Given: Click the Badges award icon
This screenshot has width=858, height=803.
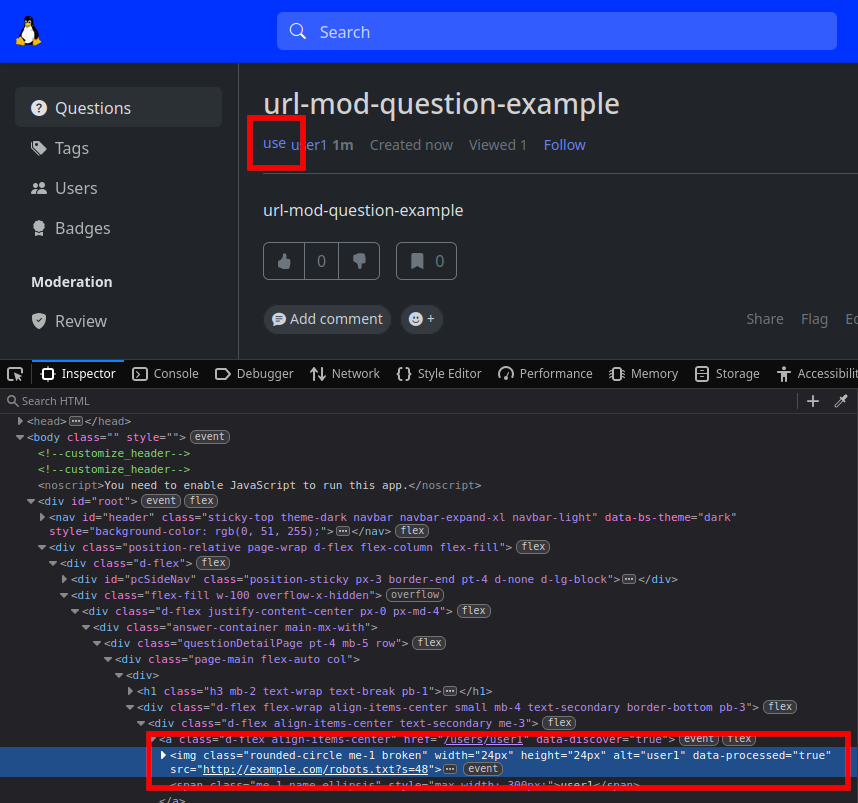Looking at the screenshot, I should point(38,228).
